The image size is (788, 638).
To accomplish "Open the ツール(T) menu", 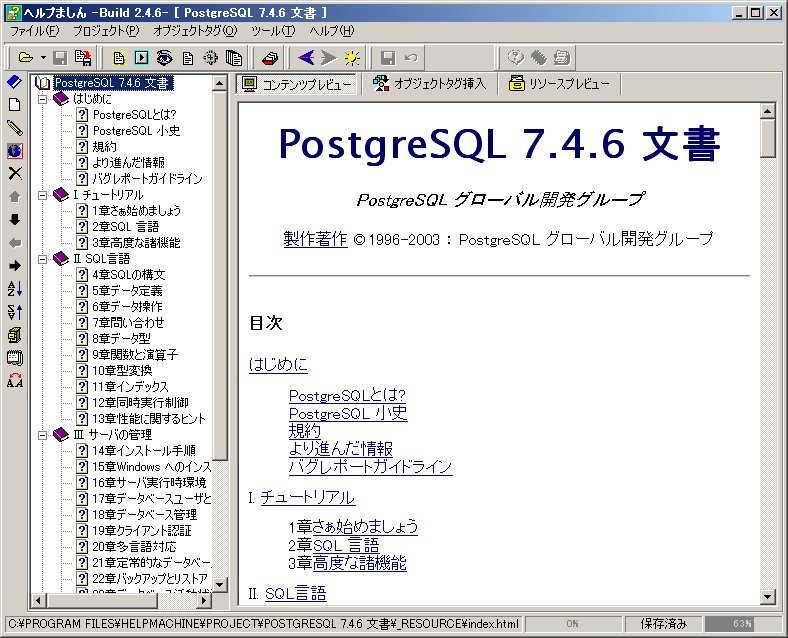I will pyautogui.click(x=273, y=31).
